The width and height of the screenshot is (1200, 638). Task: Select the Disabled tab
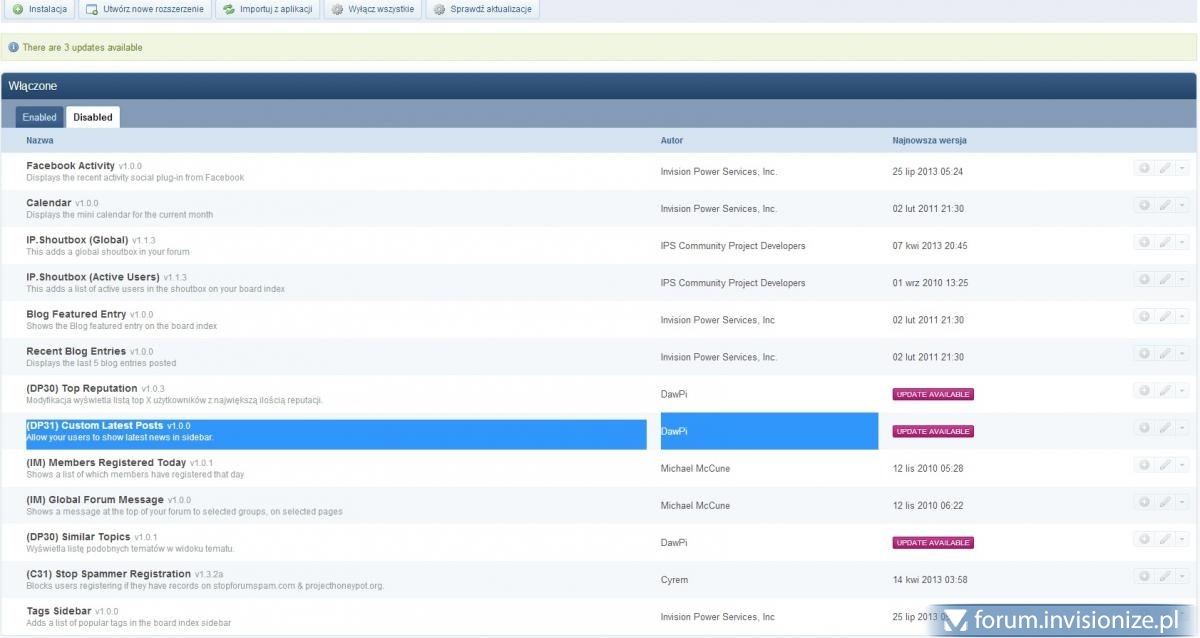pos(93,117)
